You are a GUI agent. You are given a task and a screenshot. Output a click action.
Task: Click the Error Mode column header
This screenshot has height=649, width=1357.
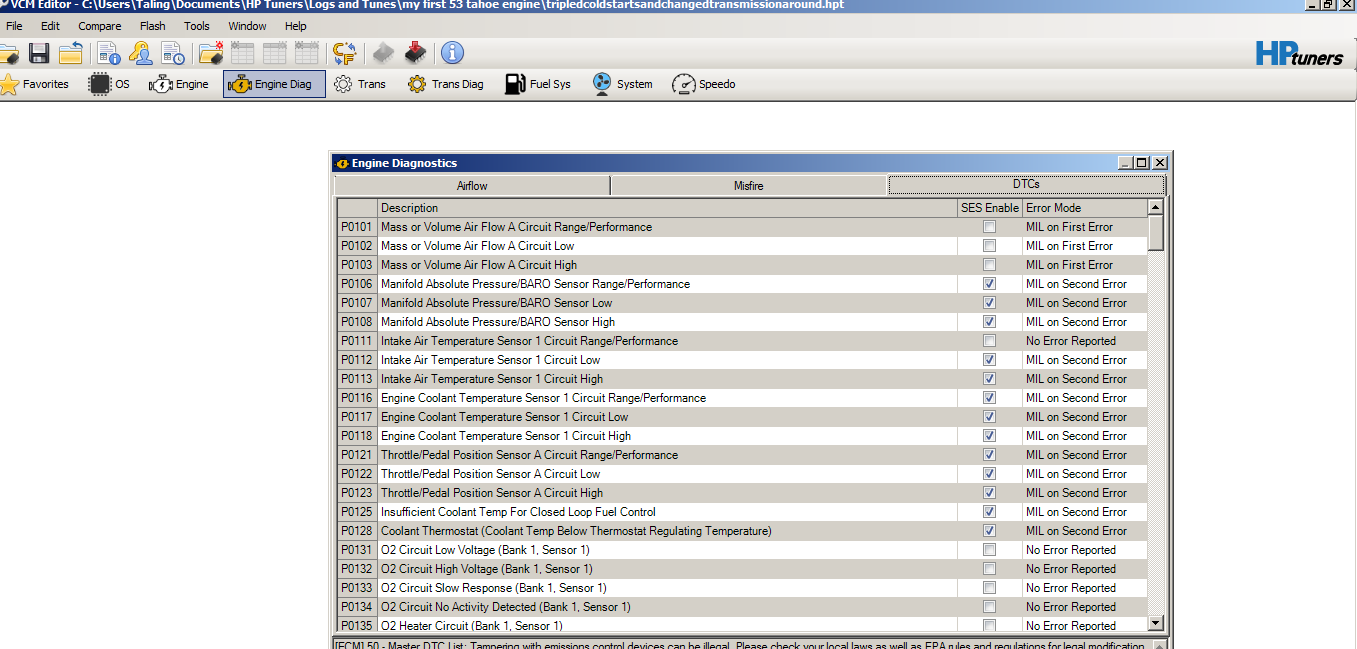point(1084,208)
